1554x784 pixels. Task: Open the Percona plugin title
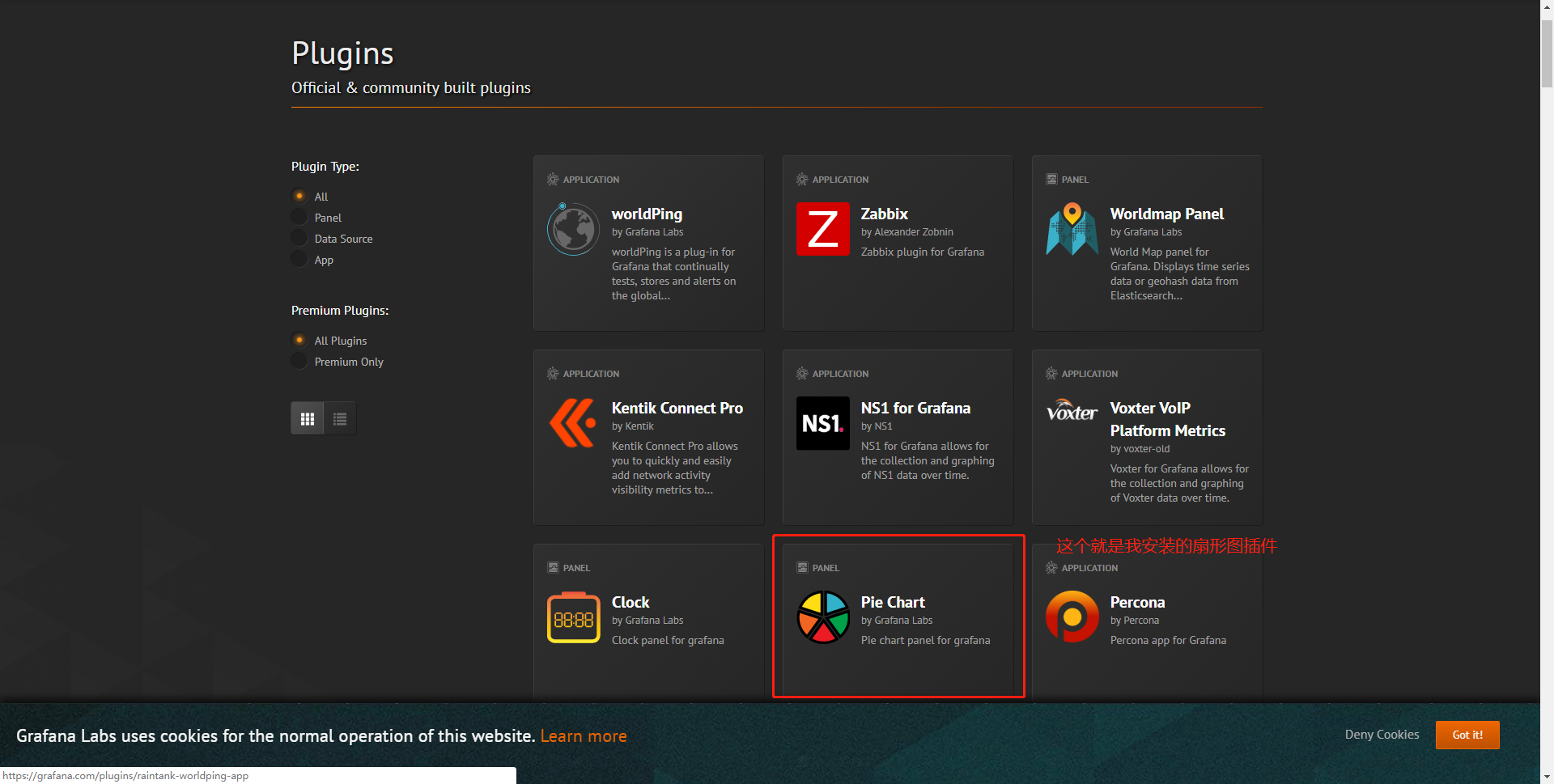click(1137, 603)
